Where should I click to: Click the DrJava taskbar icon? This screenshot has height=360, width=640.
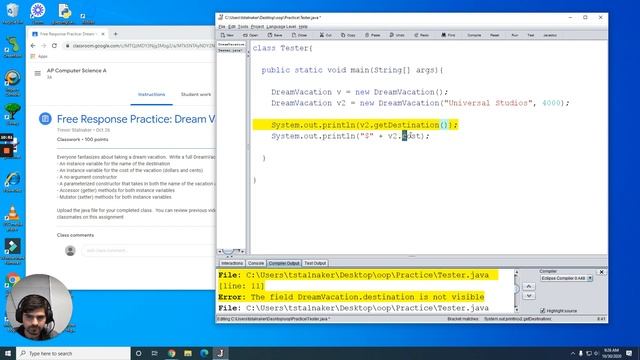[x=220, y=353]
